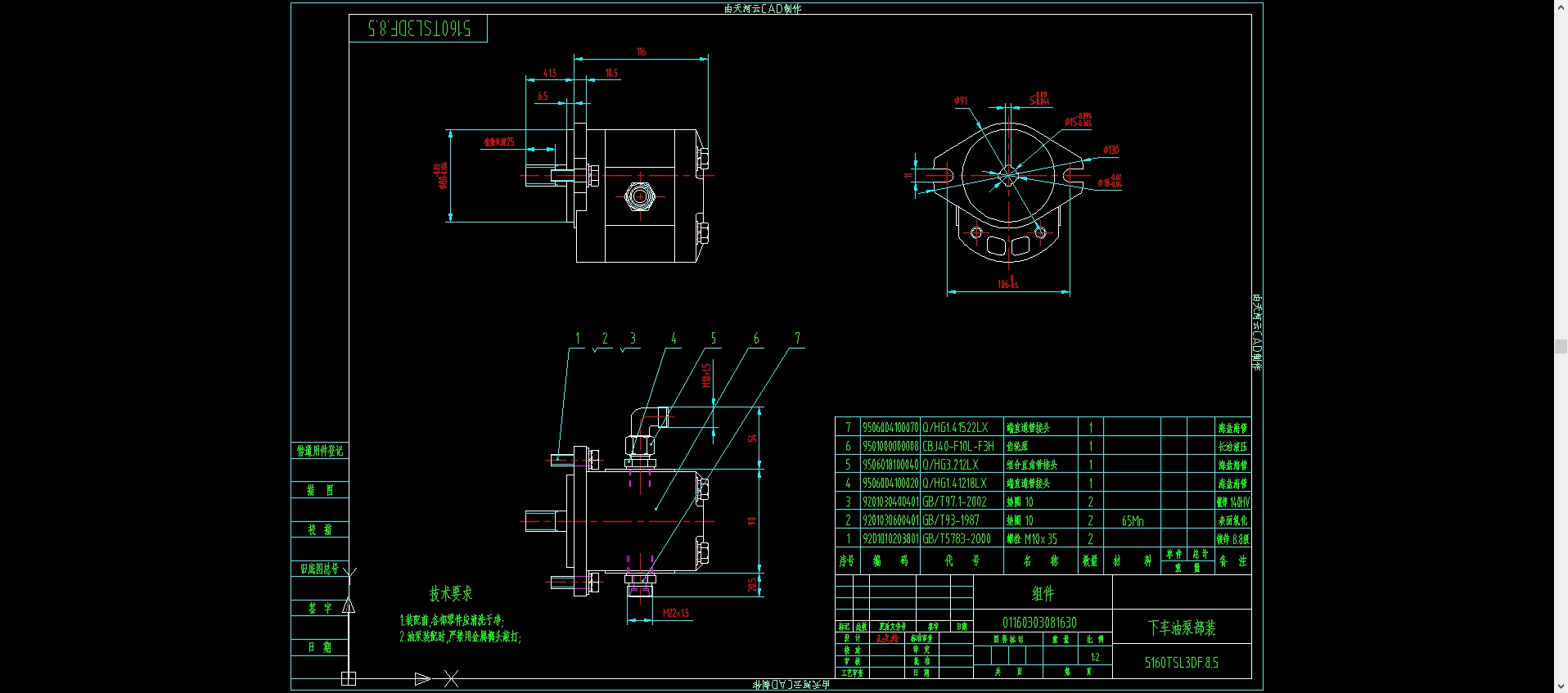This screenshot has width=1568, height=693.
Task: Click the ø91 dimension in flange view
Action: pos(961,101)
